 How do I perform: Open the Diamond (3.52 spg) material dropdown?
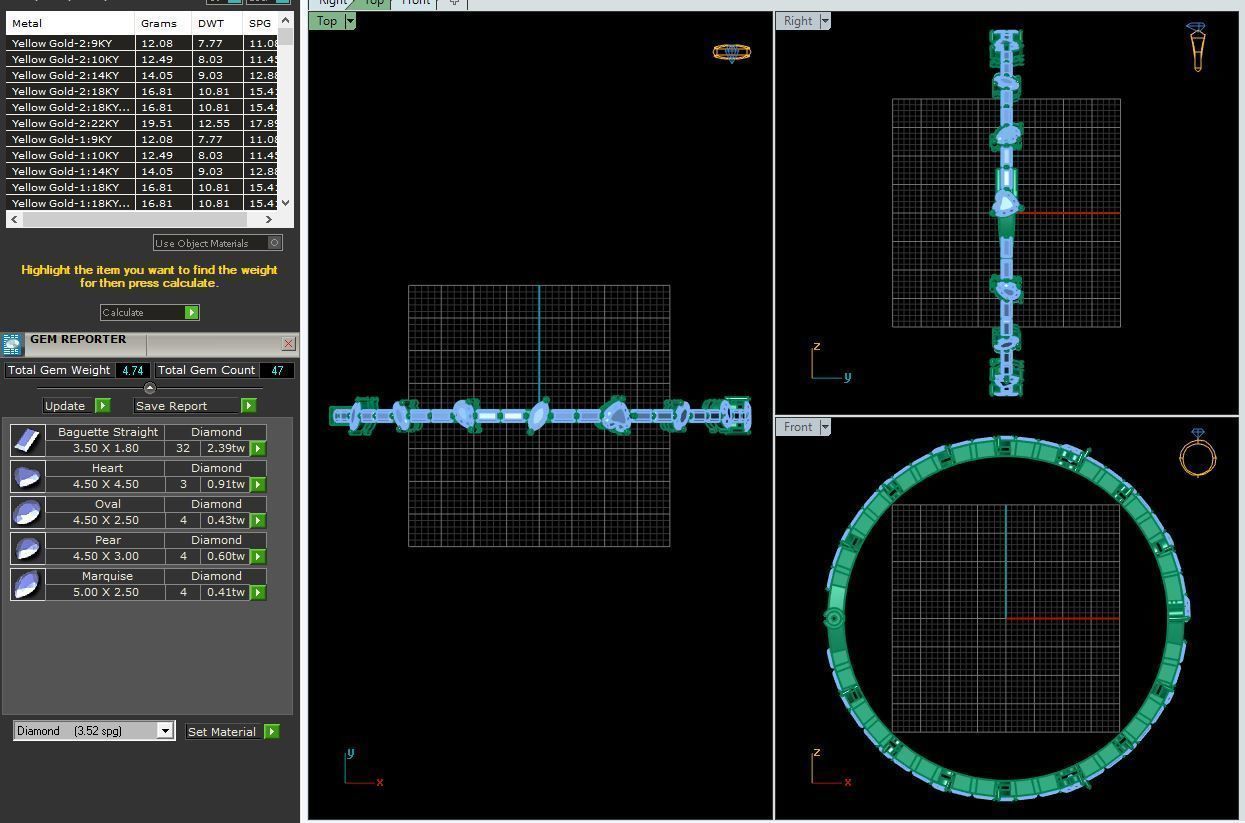(x=165, y=731)
